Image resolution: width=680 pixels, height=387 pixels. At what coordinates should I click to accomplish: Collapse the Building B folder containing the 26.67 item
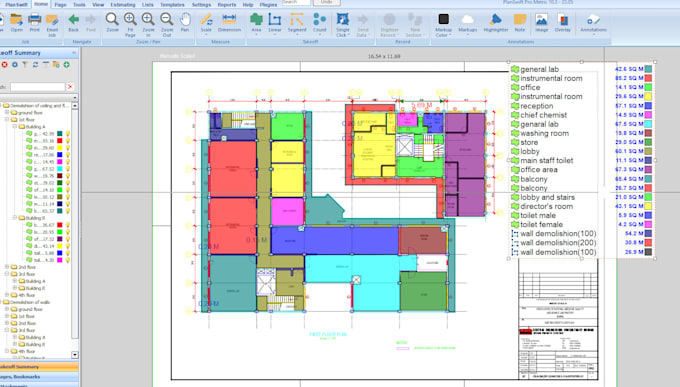click(15, 218)
